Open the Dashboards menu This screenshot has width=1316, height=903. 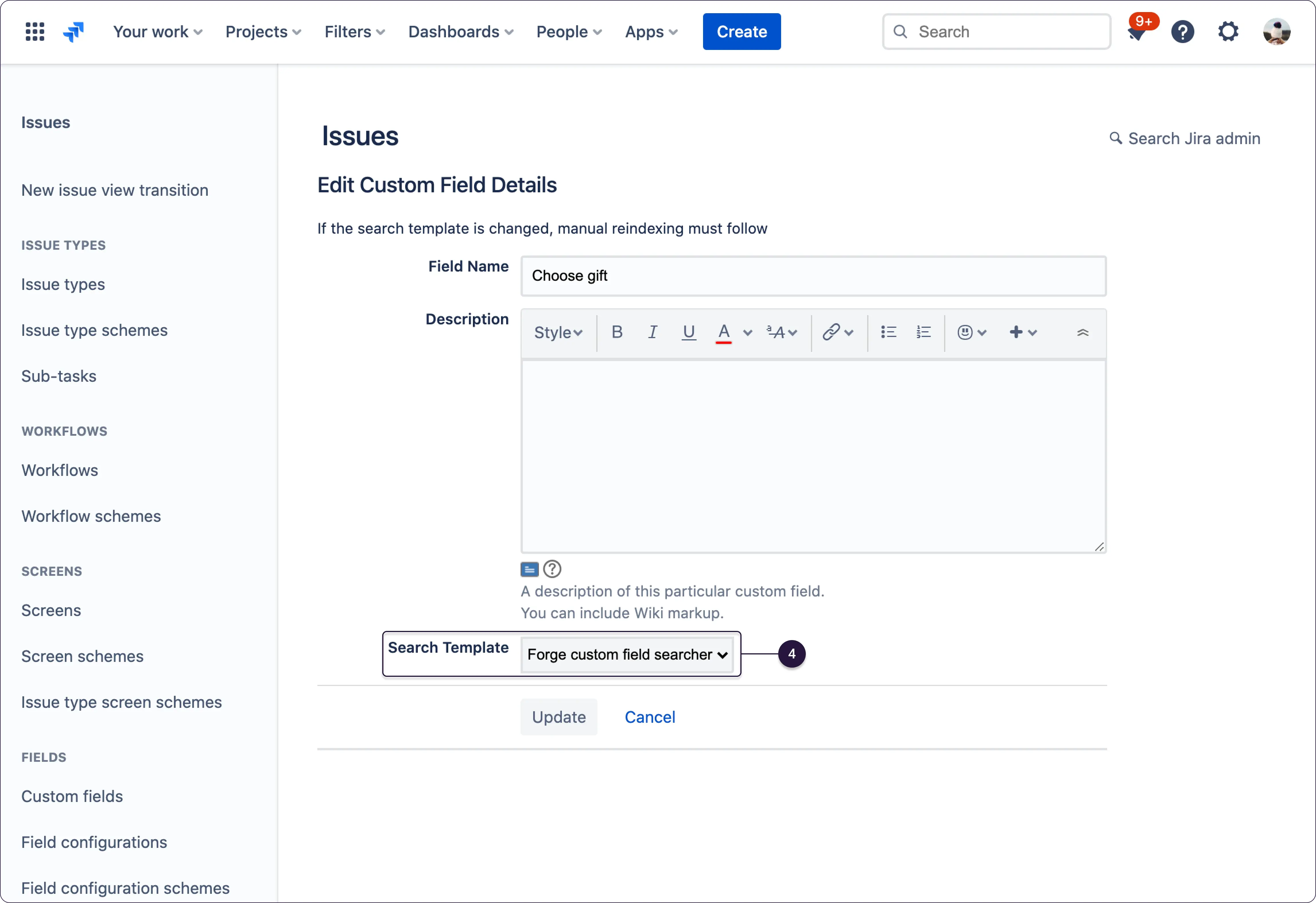(460, 32)
